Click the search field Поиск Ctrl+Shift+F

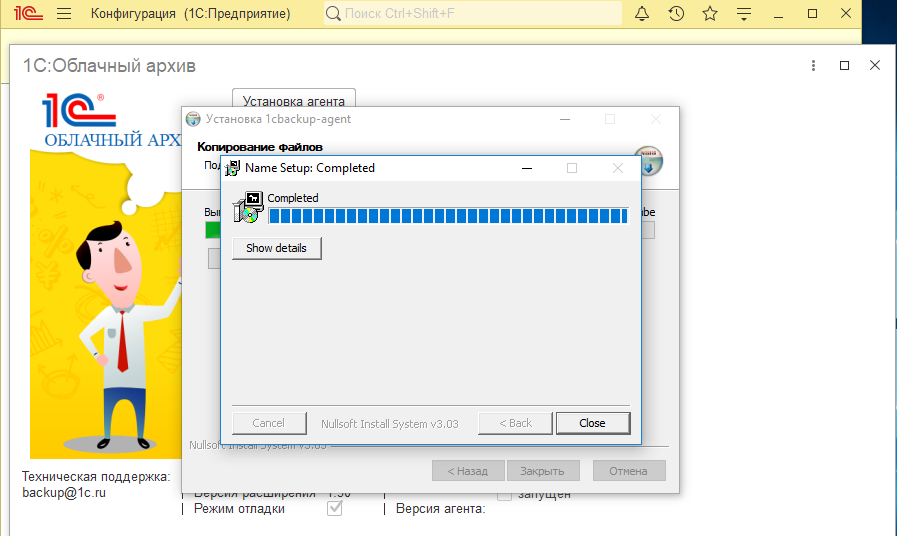pyautogui.click(x=473, y=13)
